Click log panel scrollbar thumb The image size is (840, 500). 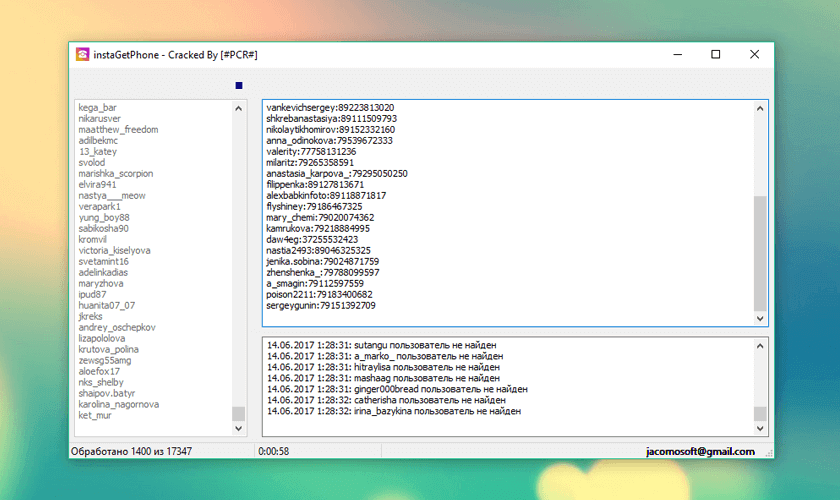pyautogui.click(x=760, y=414)
